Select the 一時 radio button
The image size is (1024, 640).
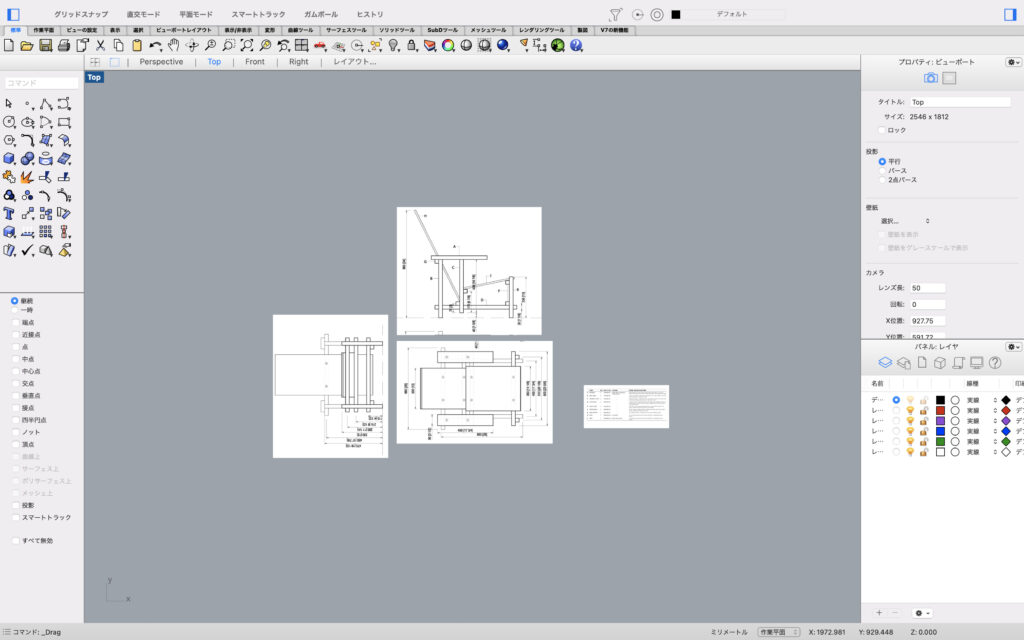[x=15, y=310]
